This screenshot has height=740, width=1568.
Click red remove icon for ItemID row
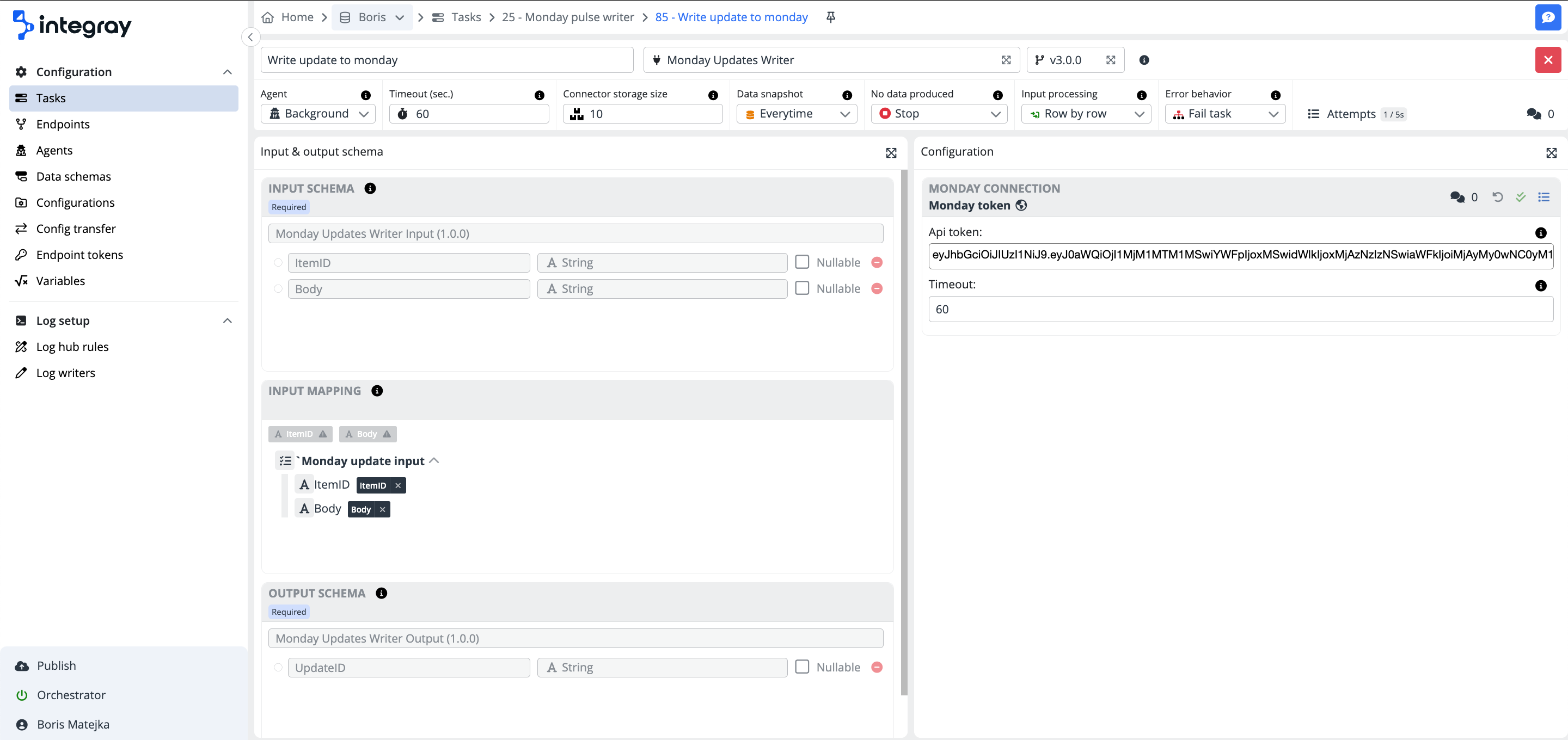coord(877,262)
